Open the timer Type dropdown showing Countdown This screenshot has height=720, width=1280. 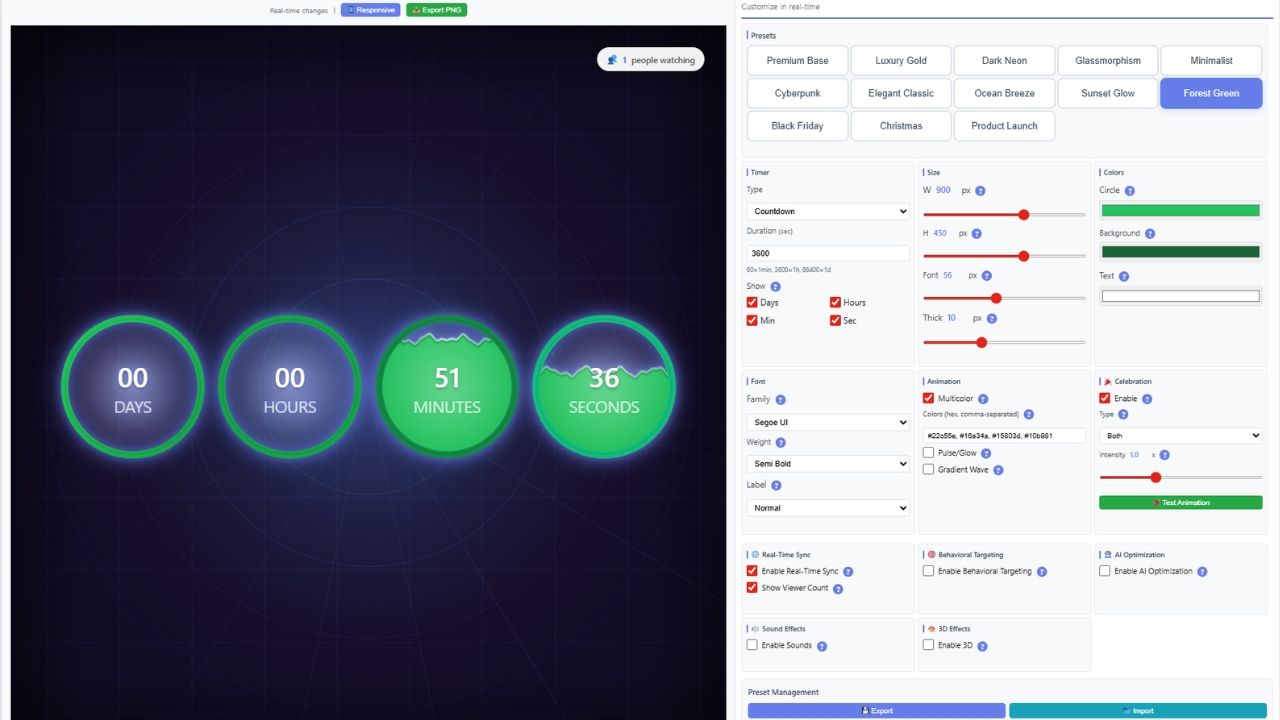tap(828, 211)
